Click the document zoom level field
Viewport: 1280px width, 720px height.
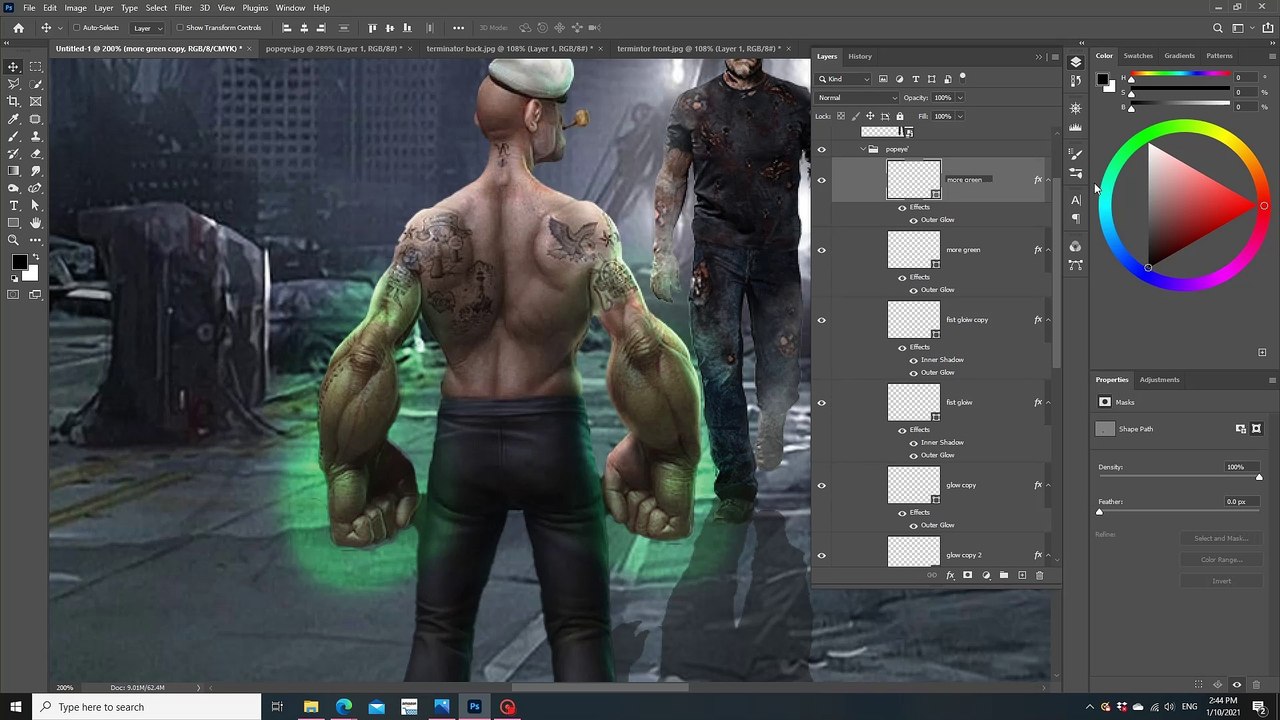[x=65, y=688]
